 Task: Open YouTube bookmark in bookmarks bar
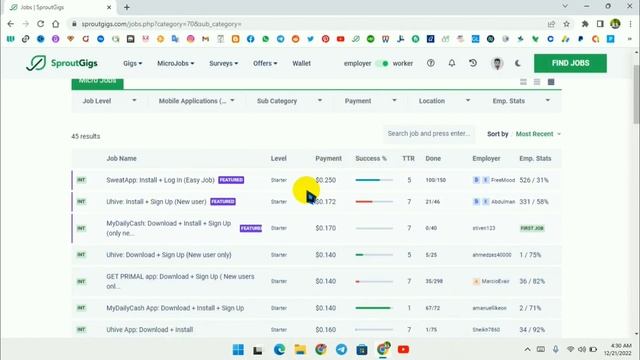(340, 39)
